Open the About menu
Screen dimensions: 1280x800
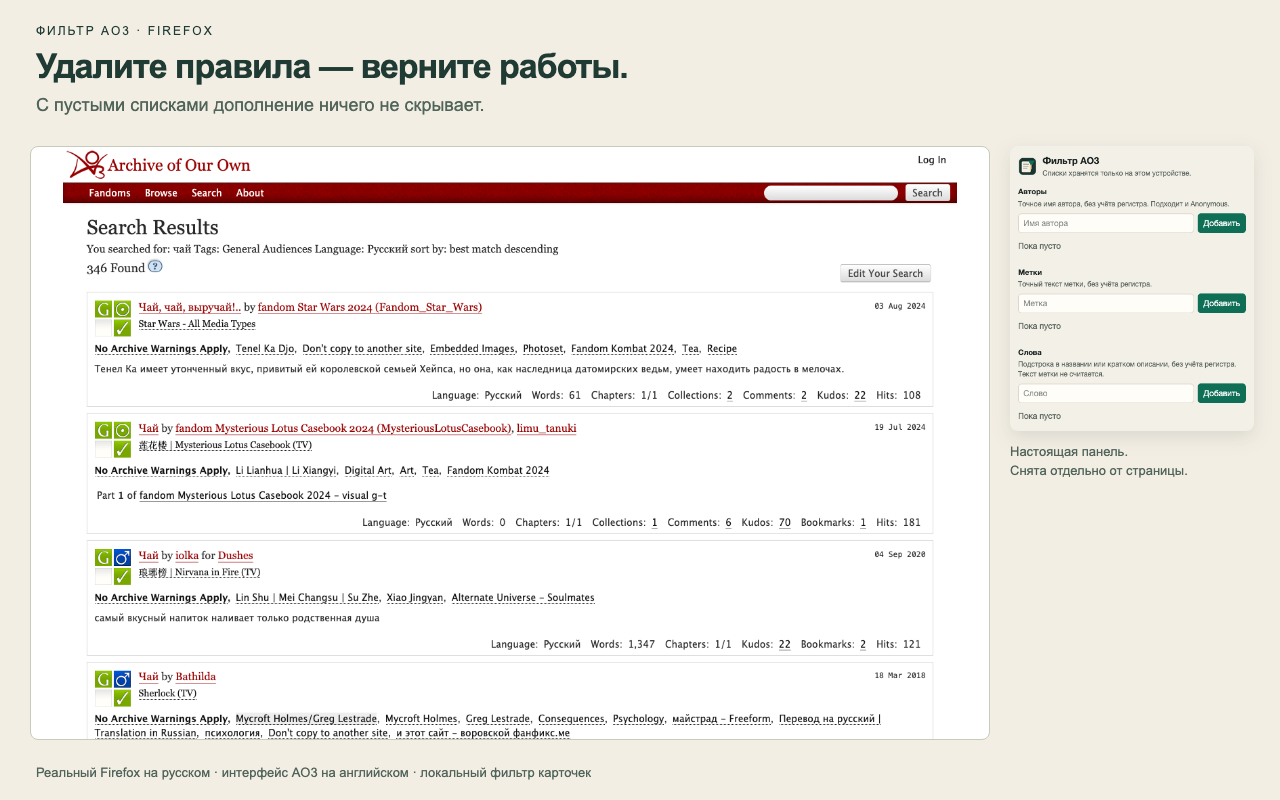pos(250,193)
